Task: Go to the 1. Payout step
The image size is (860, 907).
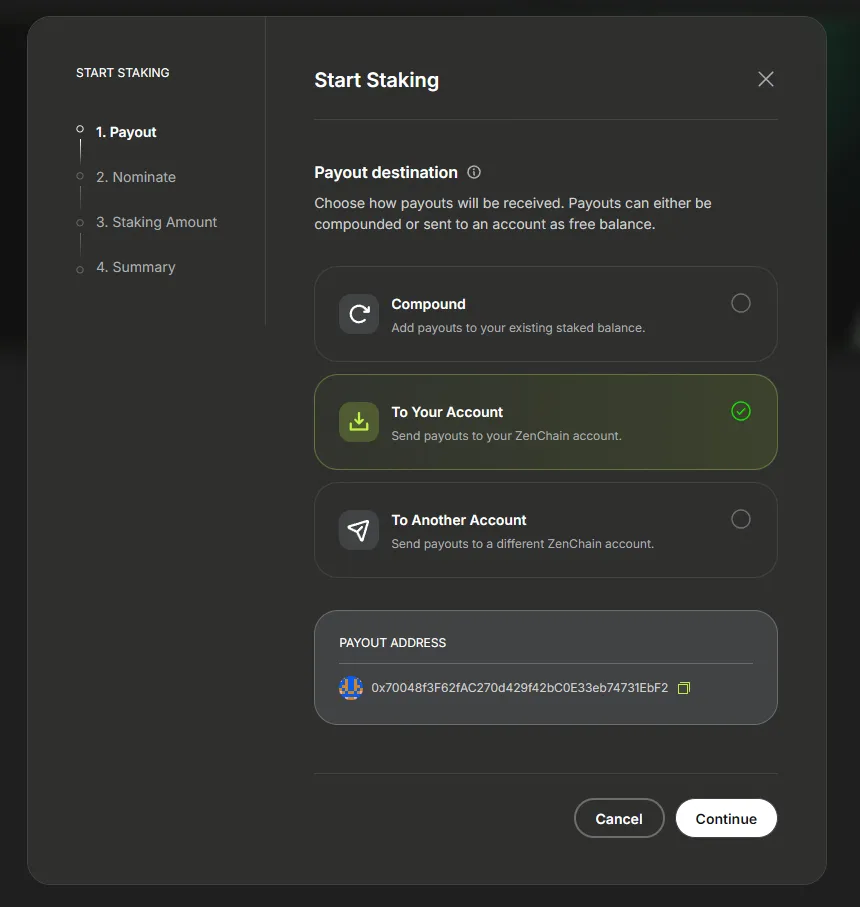Action: point(126,132)
